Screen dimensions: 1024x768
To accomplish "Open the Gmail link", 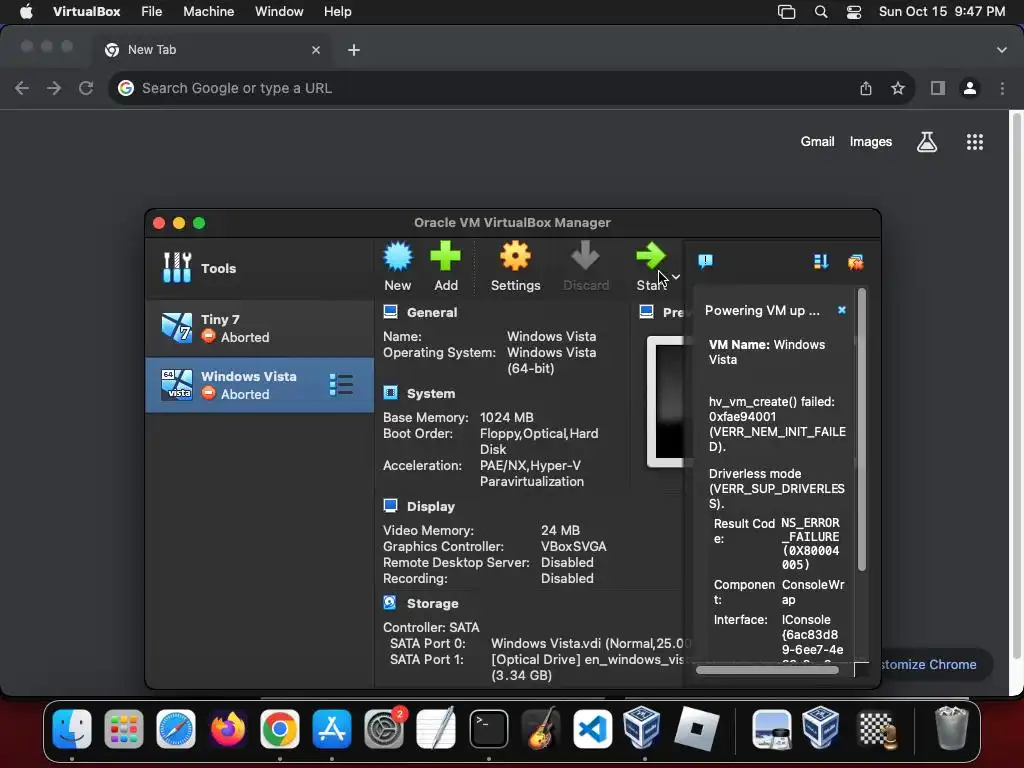I will tap(818, 142).
